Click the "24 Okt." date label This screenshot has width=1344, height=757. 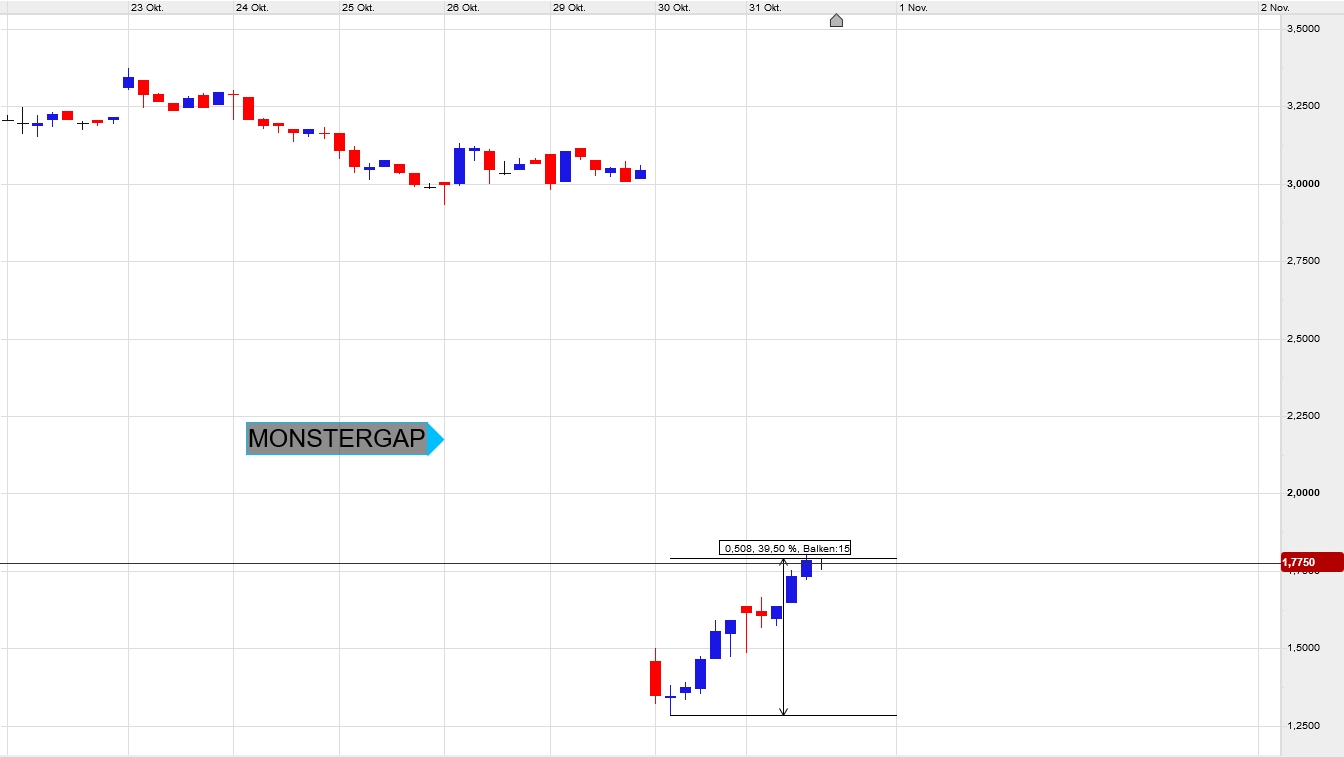point(252,7)
